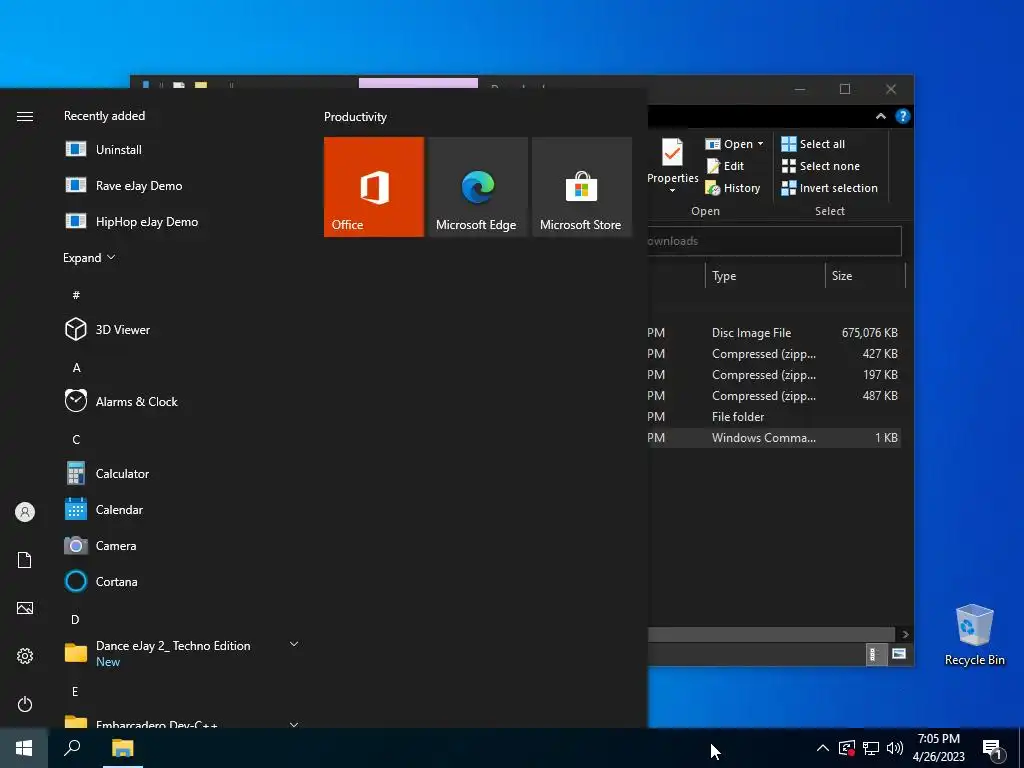Viewport: 1024px width, 768px height.
Task: Click Explorer's horizontal scrollbar track
Action: click(x=771, y=634)
